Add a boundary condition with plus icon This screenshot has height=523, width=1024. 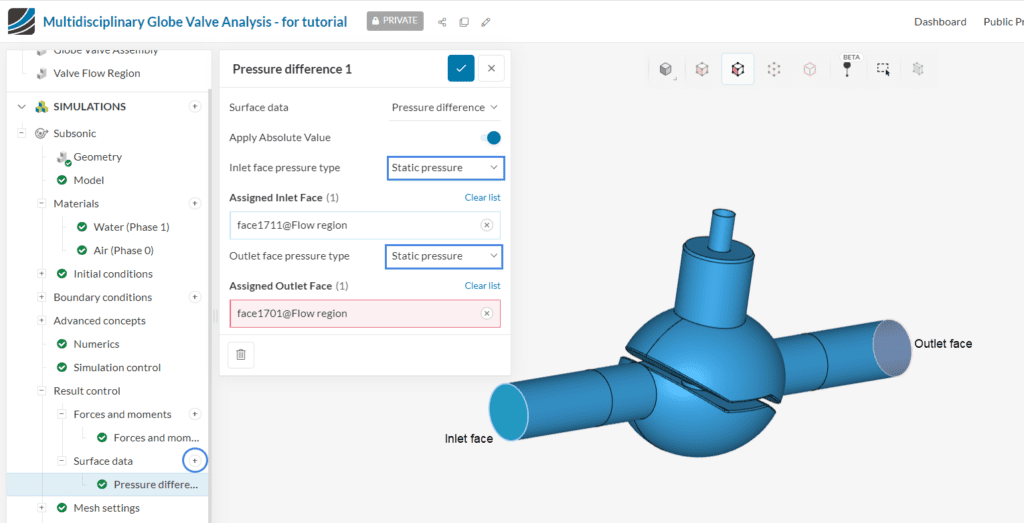195,297
